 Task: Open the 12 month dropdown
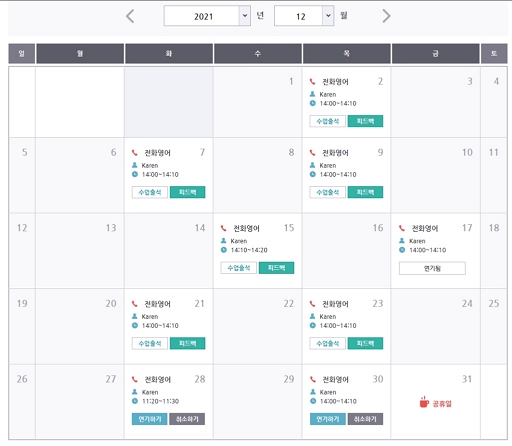[304, 16]
